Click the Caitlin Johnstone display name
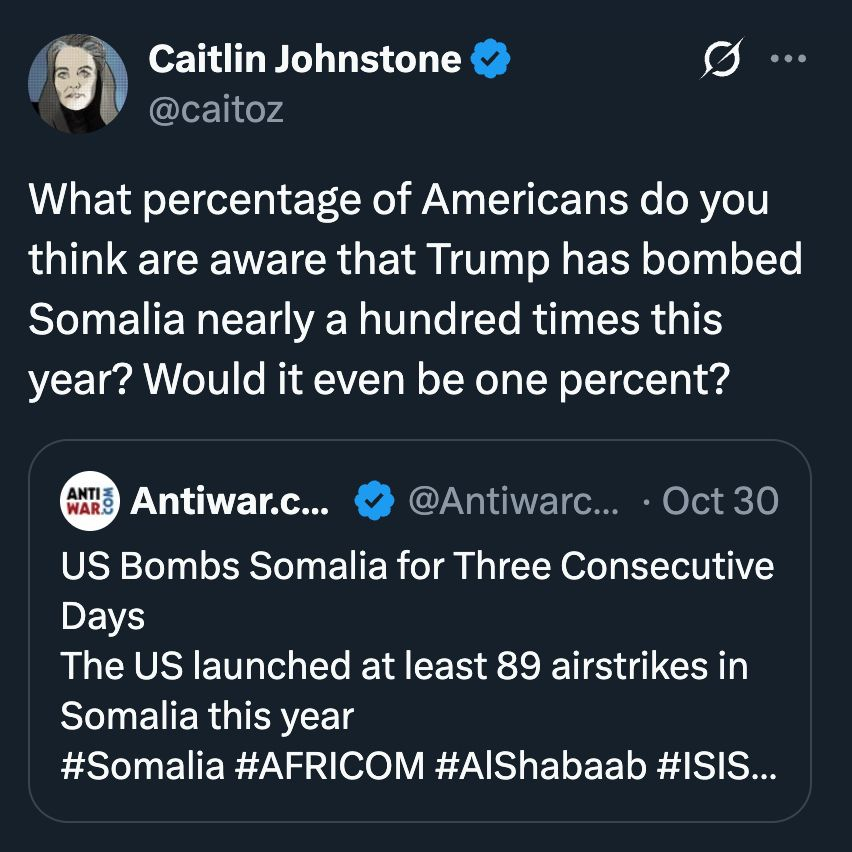 click(304, 61)
